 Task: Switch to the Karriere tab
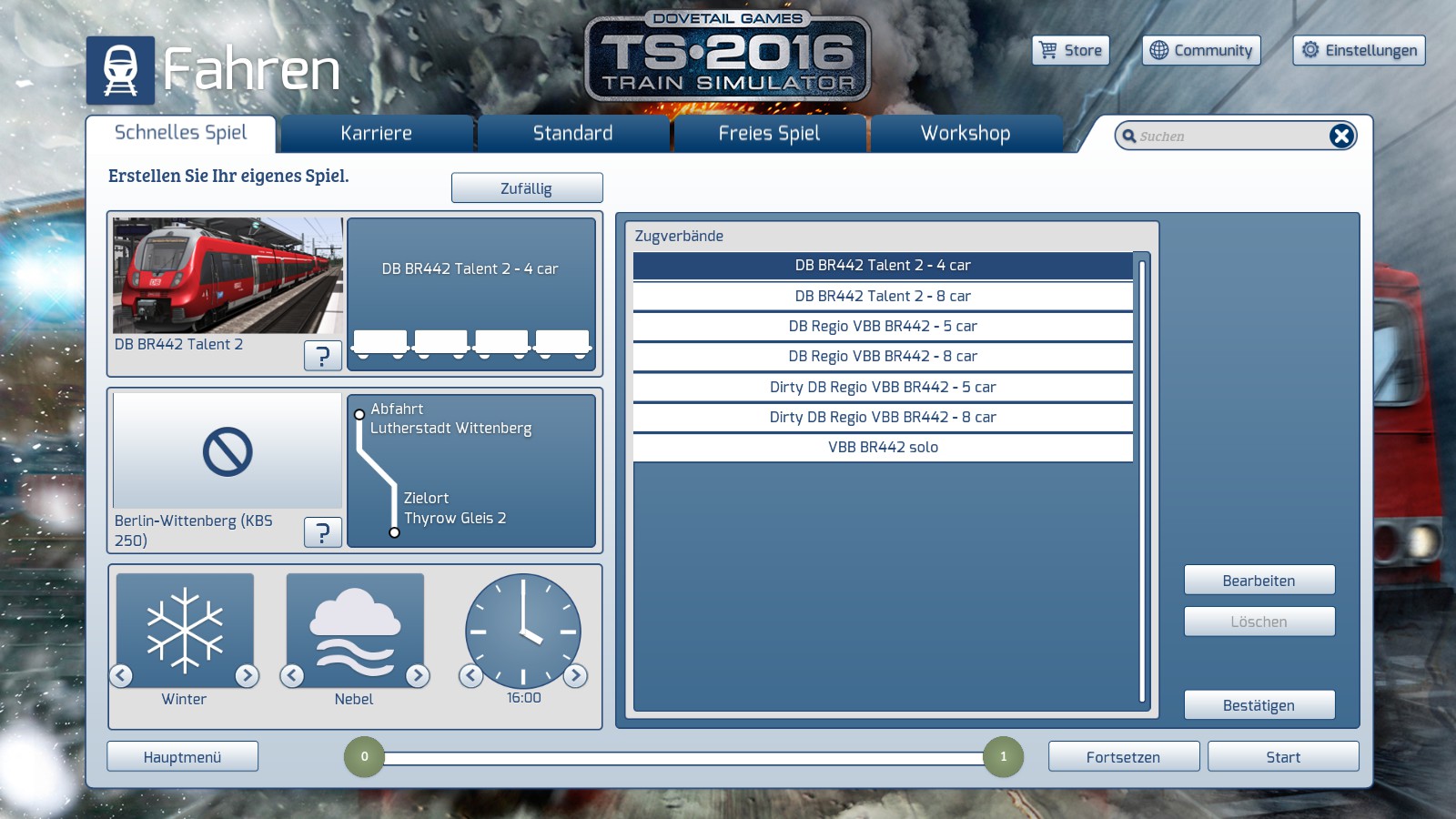click(377, 134)
